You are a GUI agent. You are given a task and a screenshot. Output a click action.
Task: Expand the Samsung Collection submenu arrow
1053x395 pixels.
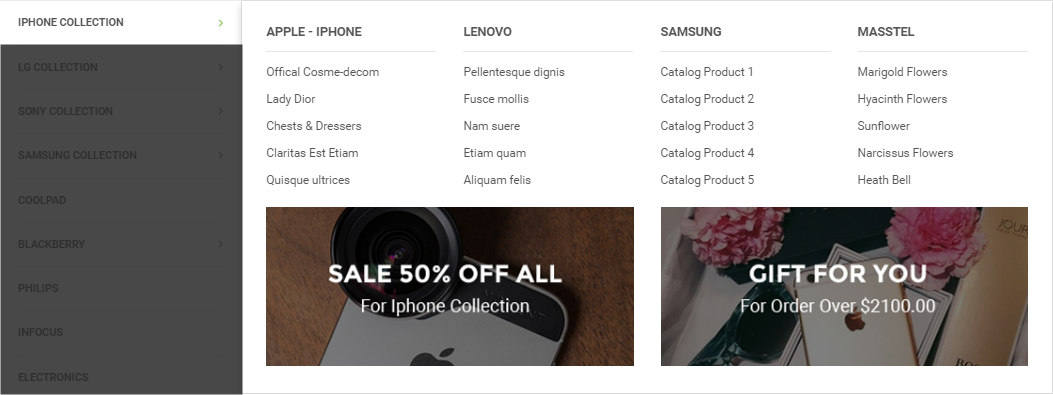click(221, 155)
